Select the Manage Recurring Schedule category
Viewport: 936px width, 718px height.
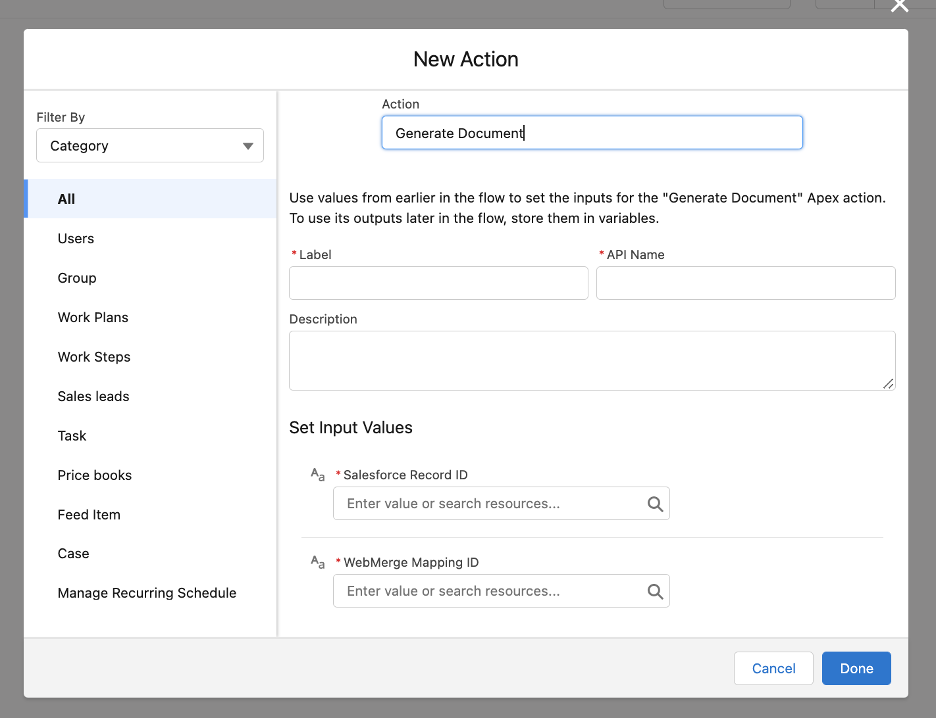146,593
